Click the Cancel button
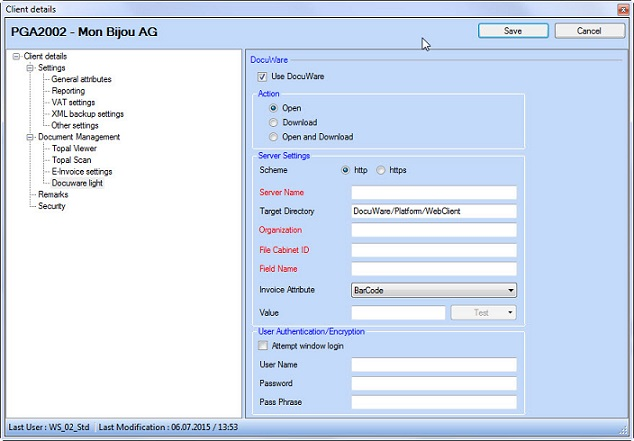The image size is (634, 441). point(589,31)
